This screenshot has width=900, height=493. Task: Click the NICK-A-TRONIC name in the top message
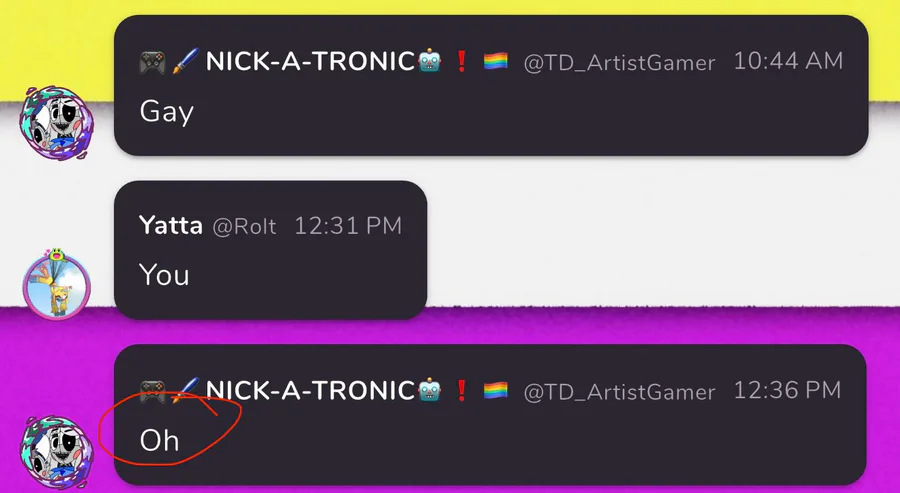tap(311, 61)
